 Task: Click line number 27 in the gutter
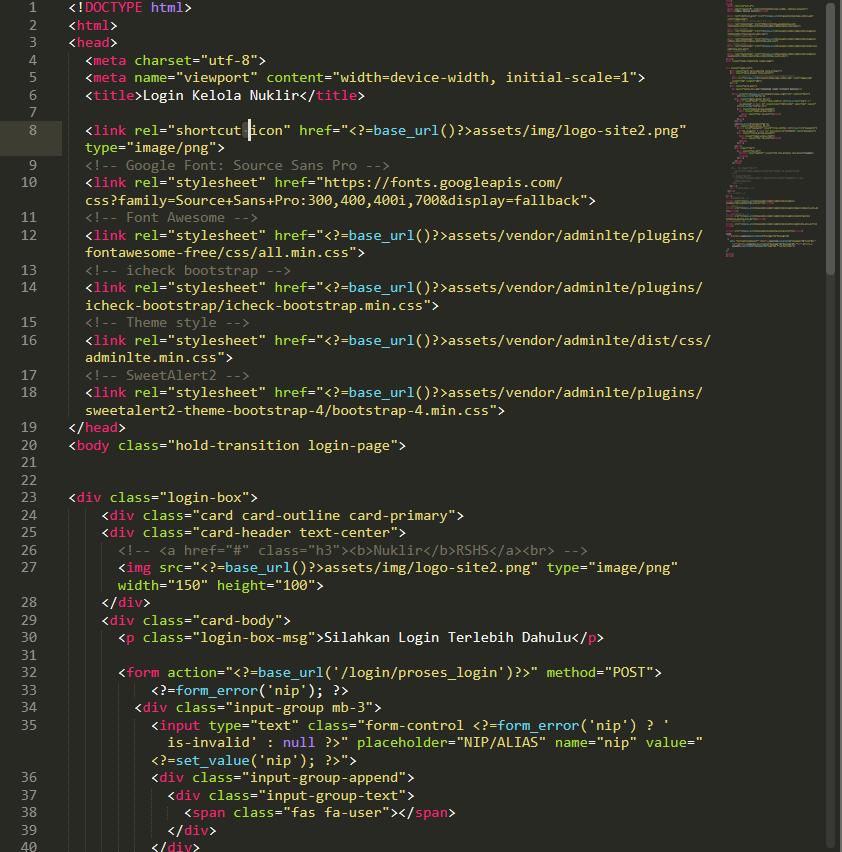click(29, 567)
